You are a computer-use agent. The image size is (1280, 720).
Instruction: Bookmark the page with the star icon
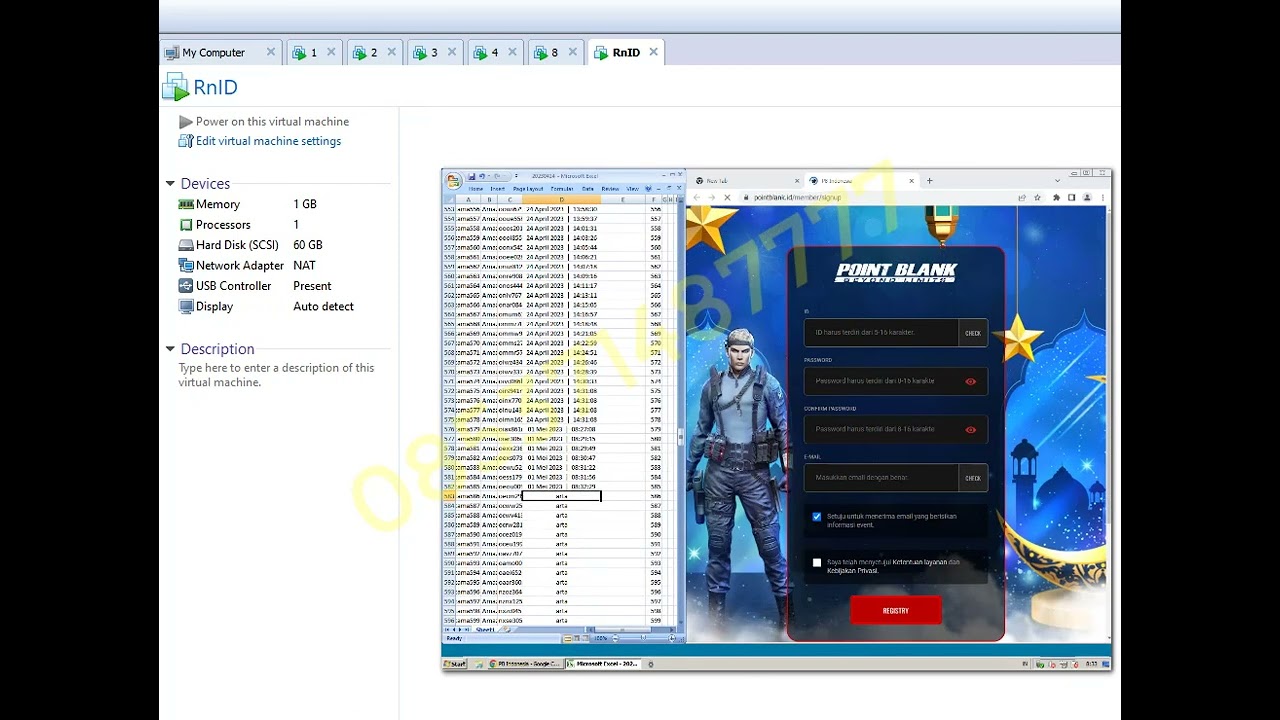coord(1037,198)
